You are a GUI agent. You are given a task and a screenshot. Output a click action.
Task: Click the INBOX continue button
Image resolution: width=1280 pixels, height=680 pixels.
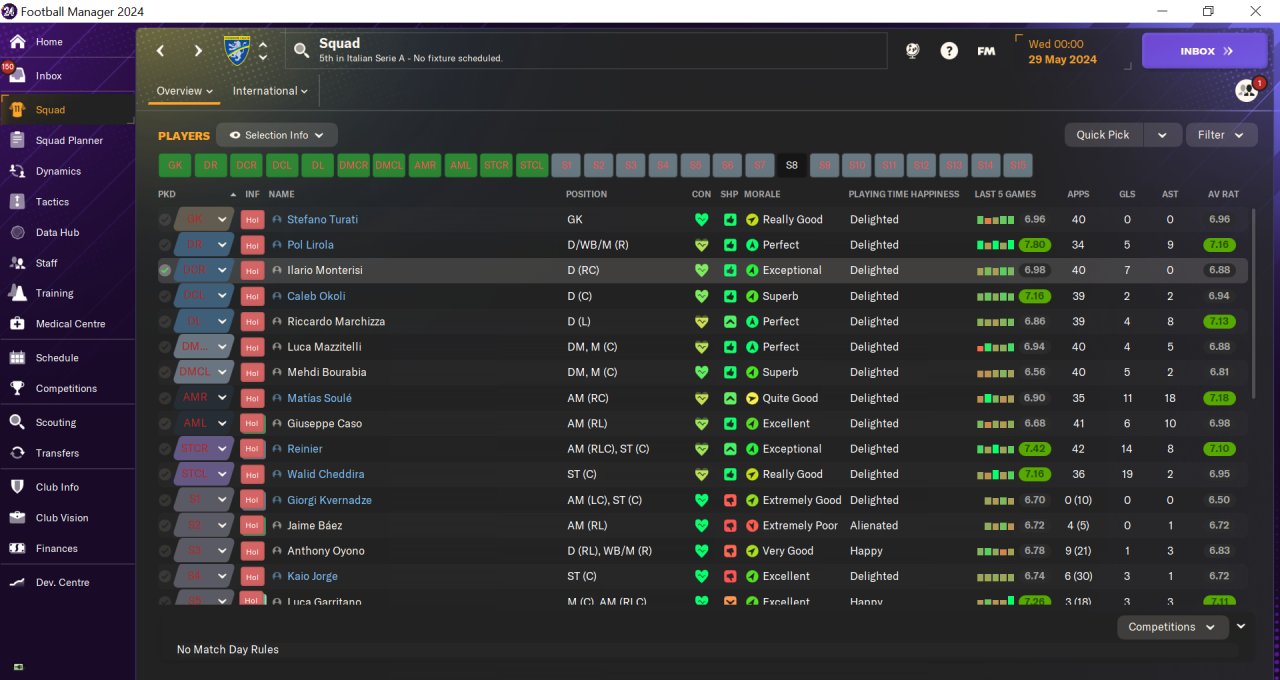pyautogui.click(x=1204, y=51)
